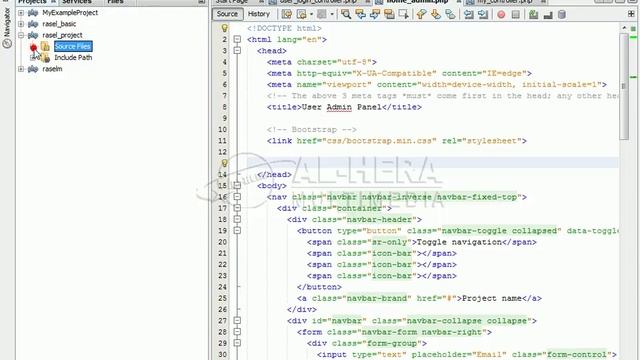Collapse the nav fold on line 16
Image resolution: width=640 pixels, height=360 pixels.
(x=237, y=197)
